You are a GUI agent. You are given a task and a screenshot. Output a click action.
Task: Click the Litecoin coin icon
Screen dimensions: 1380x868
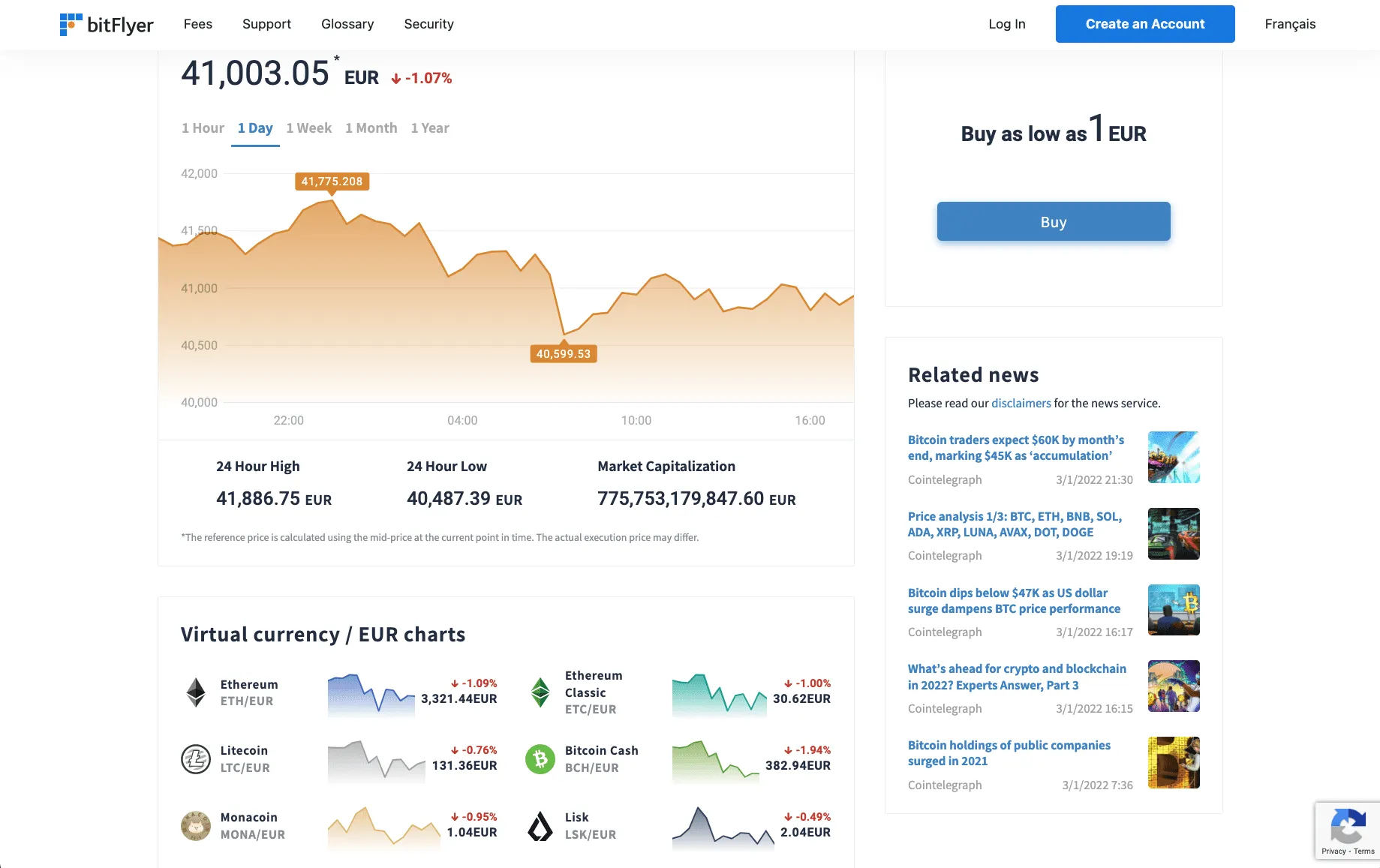tap(196, 759)
